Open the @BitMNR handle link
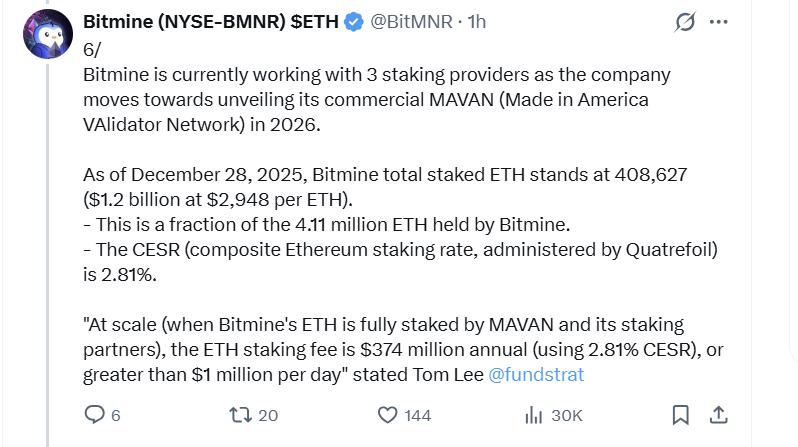This screenshot has height=447, width=798. tap(410, 22)
